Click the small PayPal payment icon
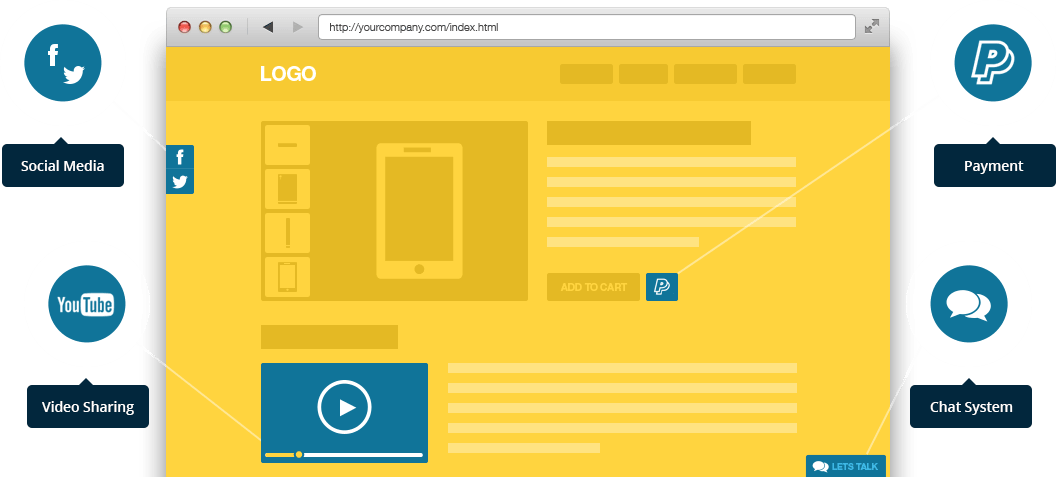This screenshot has width=1057, height=477. click(662, 287)
